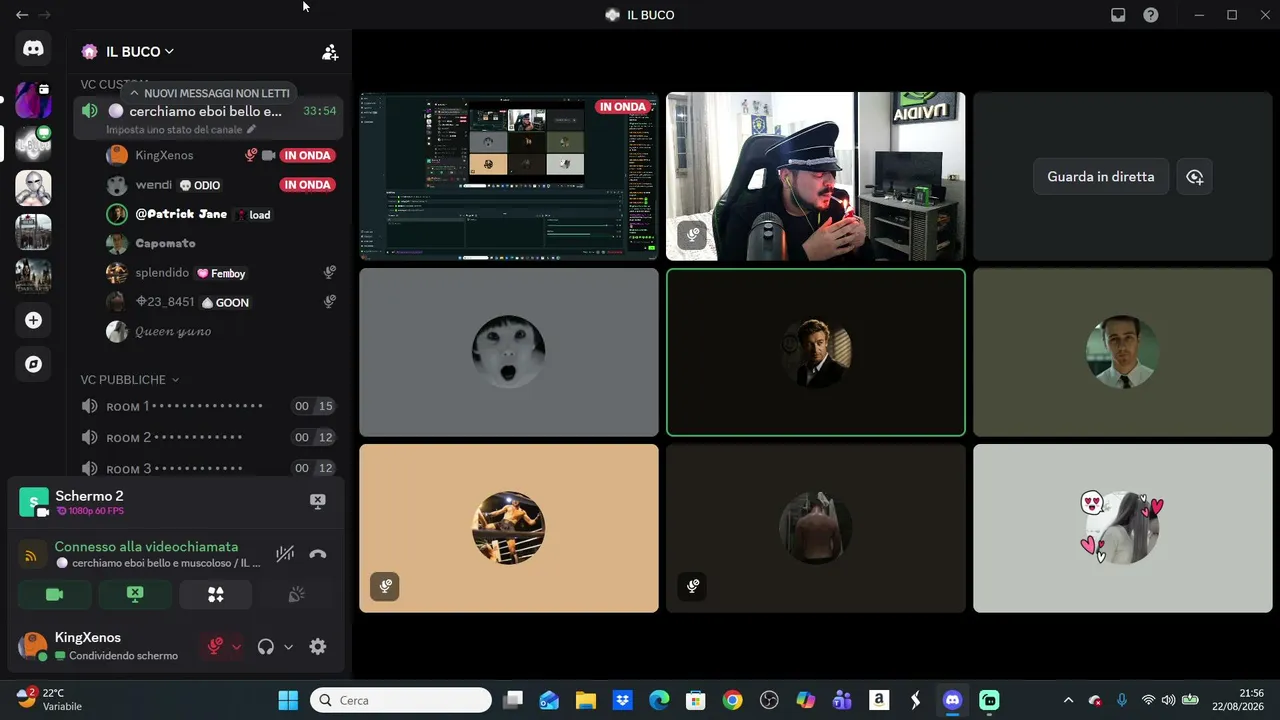Open Connesso alla videochiamata connection details
Screen dimensions: 1280x720
click(146, 547)
